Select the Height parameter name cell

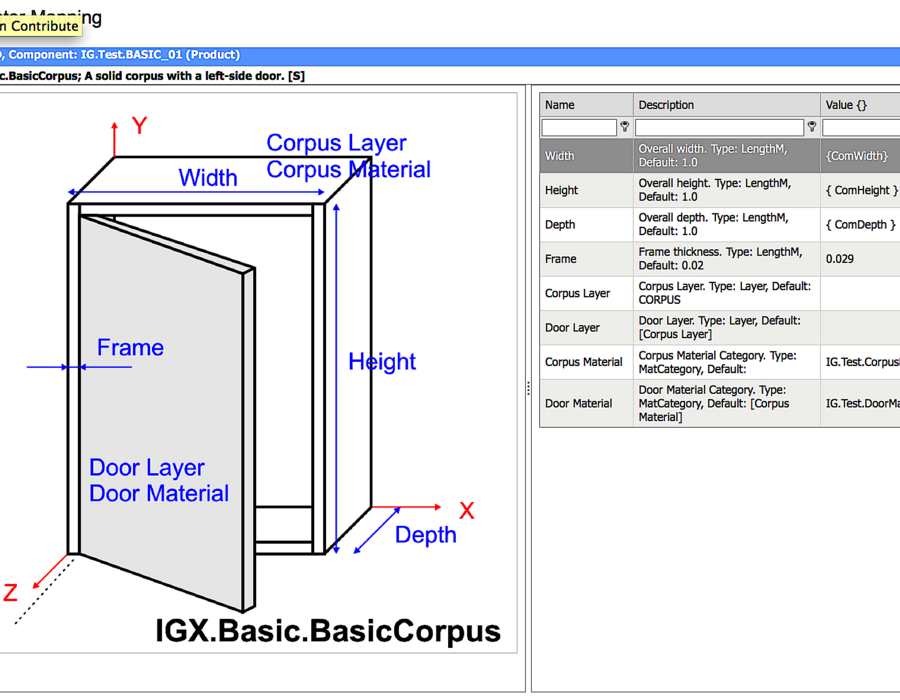point(586,190)
